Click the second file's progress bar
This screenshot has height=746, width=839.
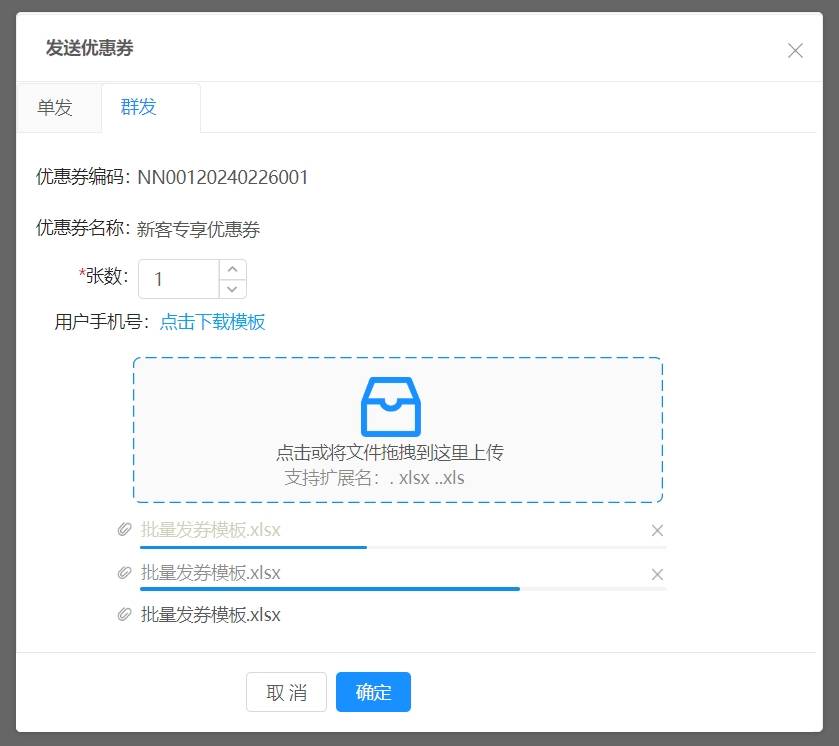pos(330,589)
